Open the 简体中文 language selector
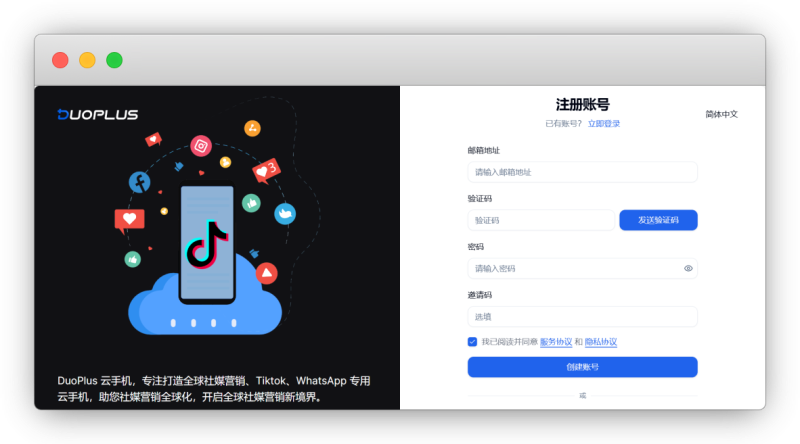 click(x=721, y=114)
